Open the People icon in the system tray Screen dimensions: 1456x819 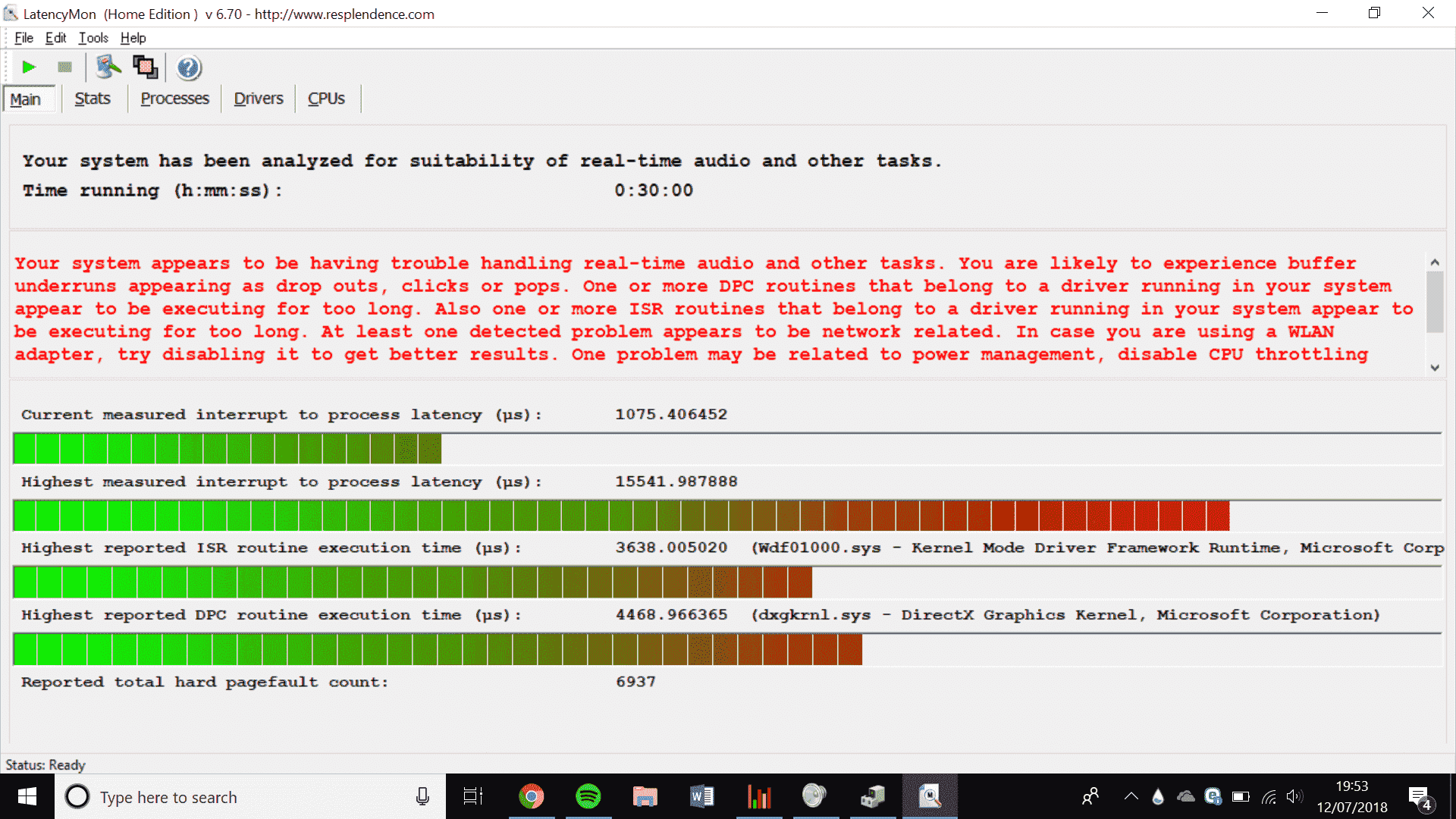(1090, 796)
